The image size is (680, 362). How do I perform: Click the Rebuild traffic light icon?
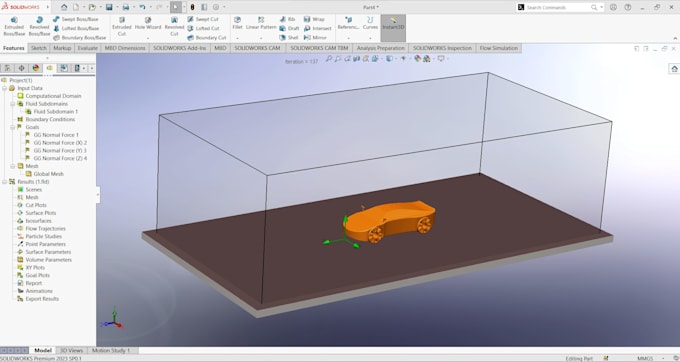coord(192,7)
